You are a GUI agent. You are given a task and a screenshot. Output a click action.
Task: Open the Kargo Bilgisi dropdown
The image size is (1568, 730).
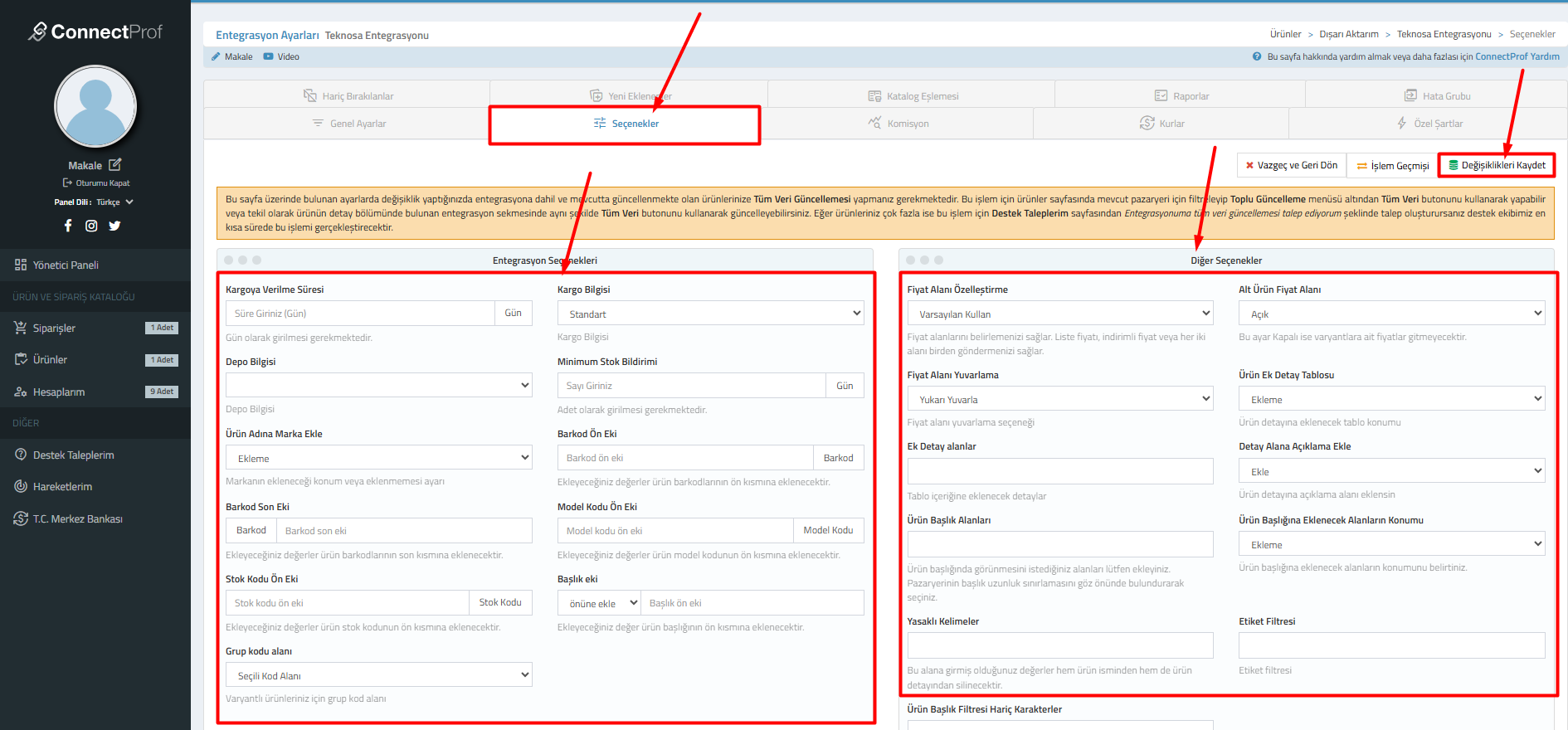[x=710, y=314]
